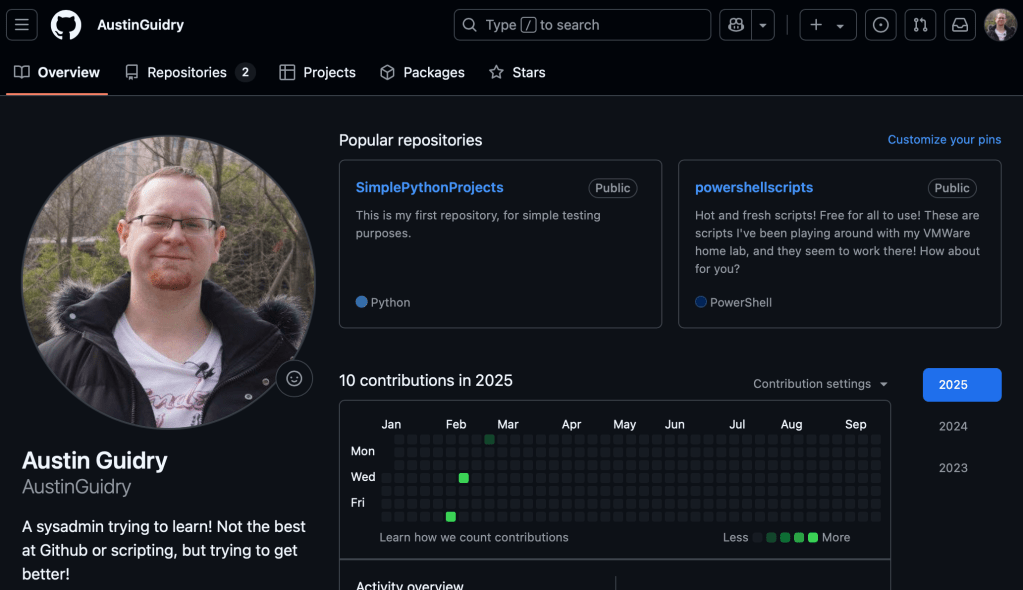This screenshot has width=1023, height=590.
Task: Go to the Stars tab
Action: click(517, 72)
